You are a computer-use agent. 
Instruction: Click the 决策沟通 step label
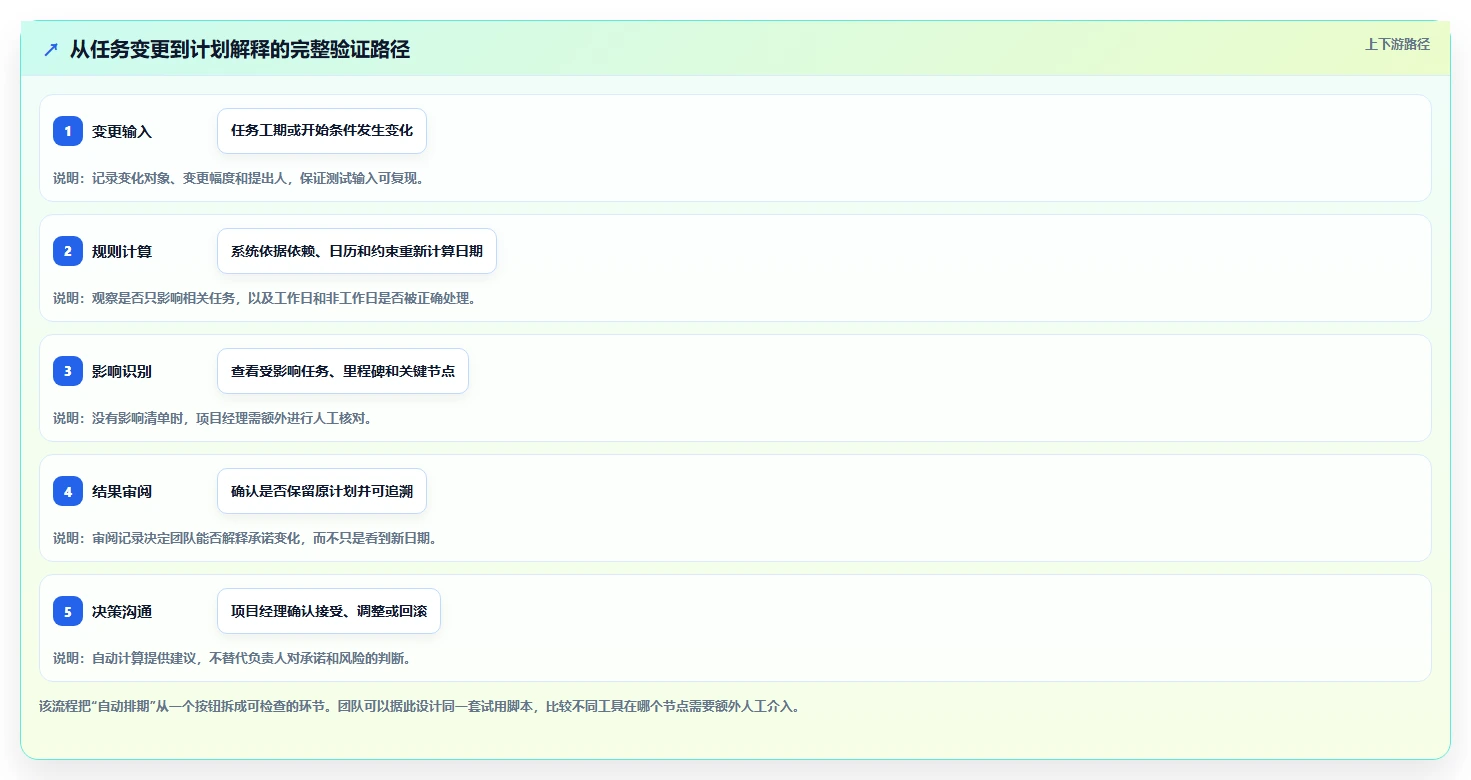point(122,611)
